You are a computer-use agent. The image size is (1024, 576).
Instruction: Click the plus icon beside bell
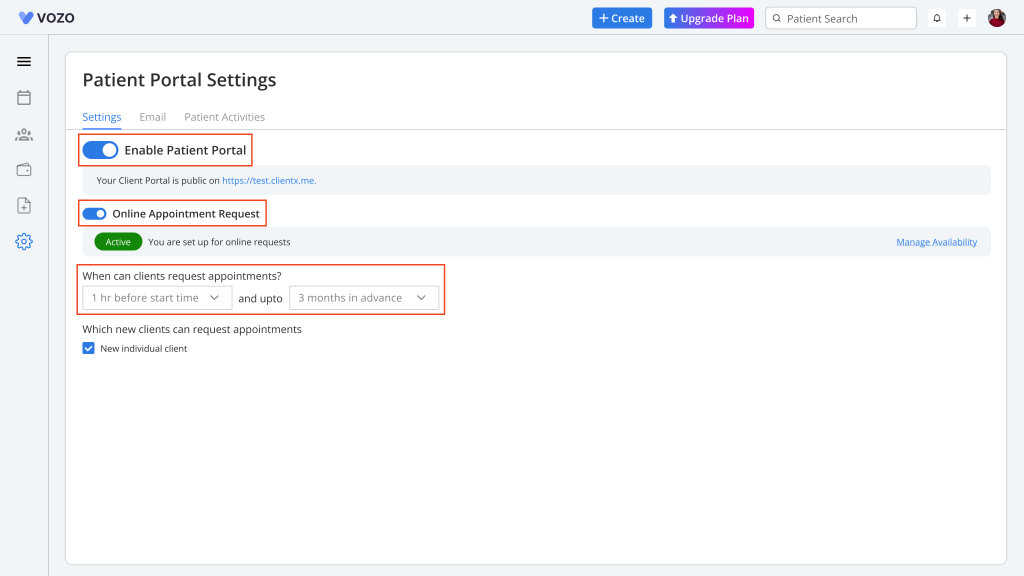pyautogui.click(x=967, y=18)
